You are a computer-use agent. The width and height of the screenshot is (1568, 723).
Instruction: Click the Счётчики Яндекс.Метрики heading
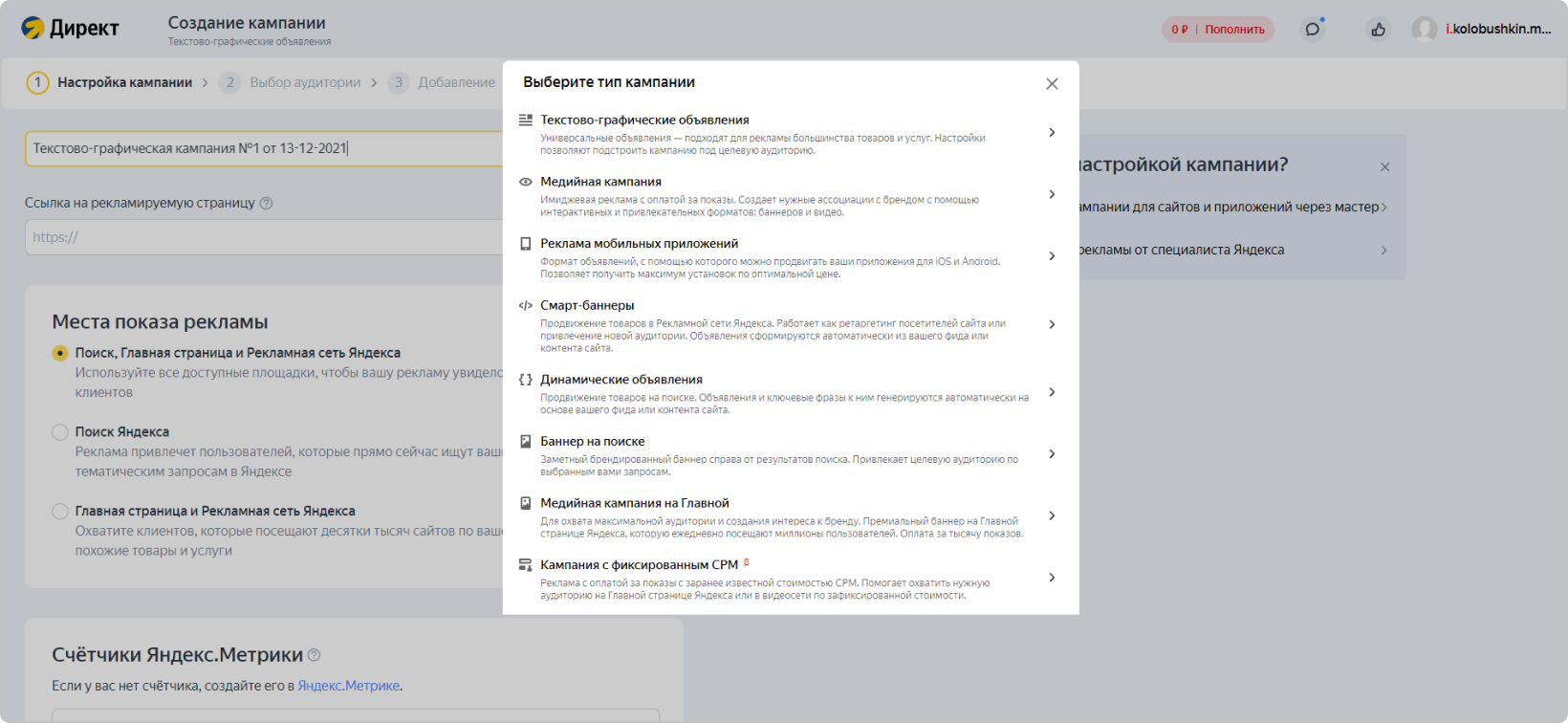(178, 655)
